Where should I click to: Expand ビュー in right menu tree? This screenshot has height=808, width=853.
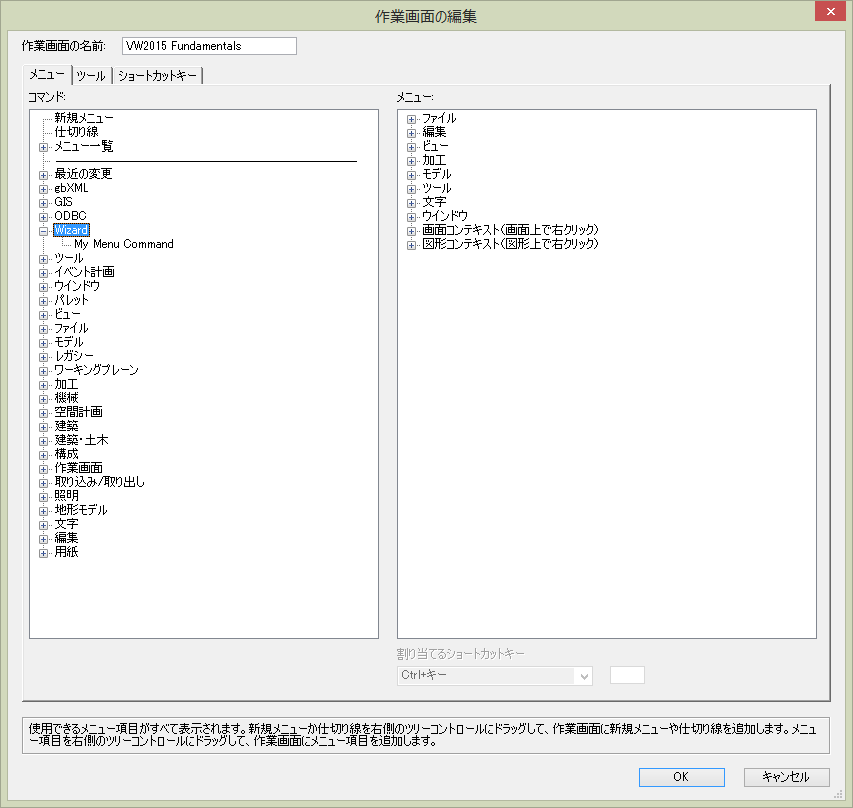[x=411, y=147]
